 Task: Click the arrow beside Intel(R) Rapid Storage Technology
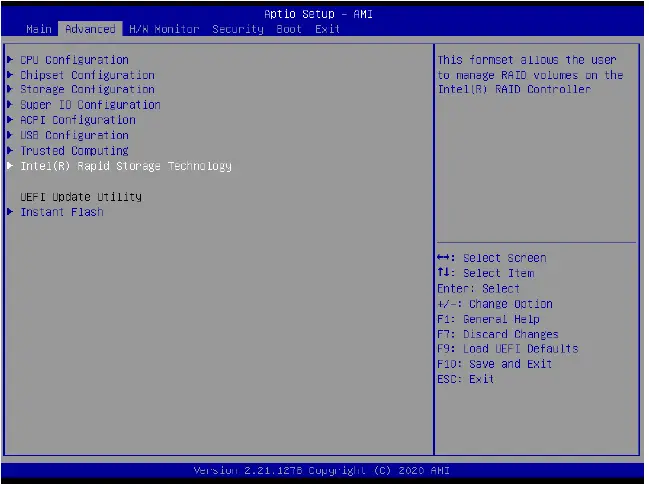(x=10, y=166)
